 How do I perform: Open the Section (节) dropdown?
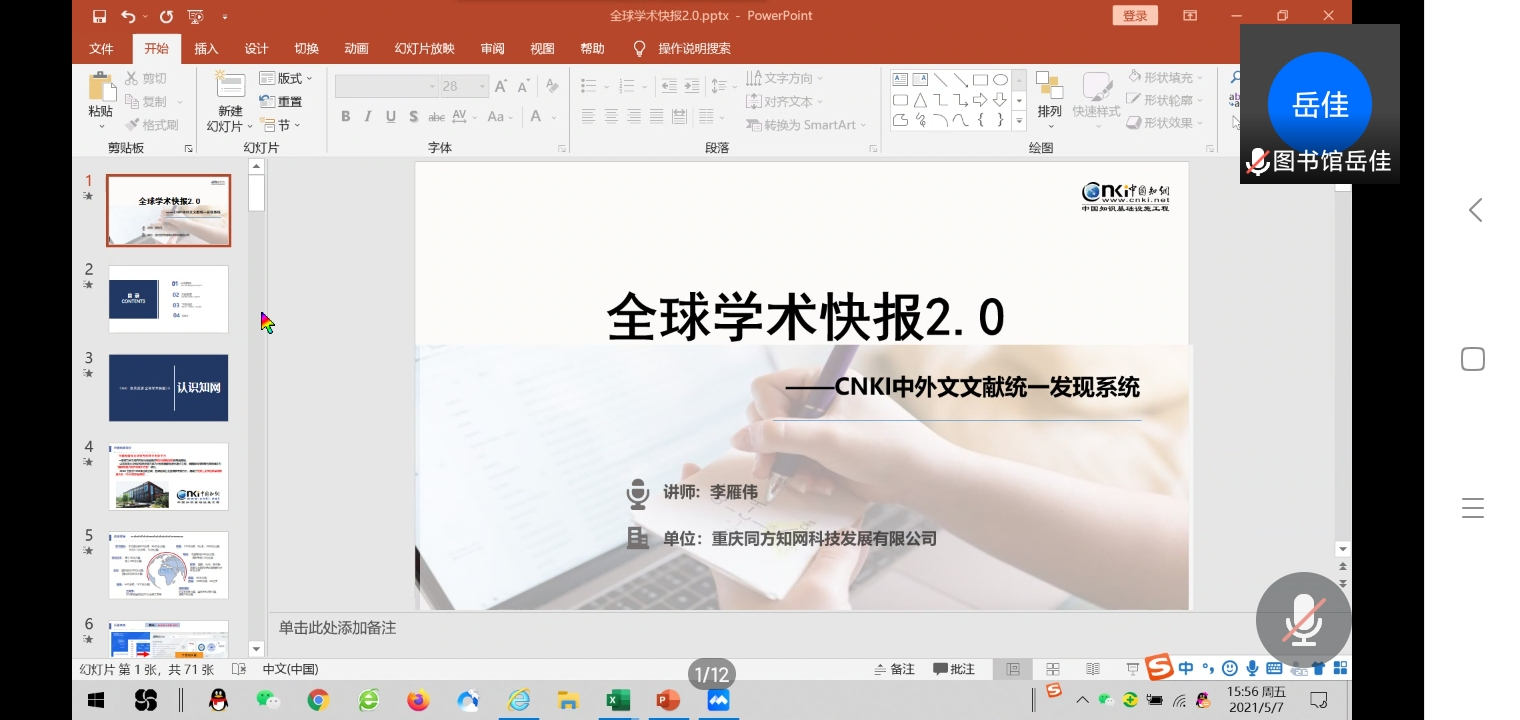(x=280, y=125)
